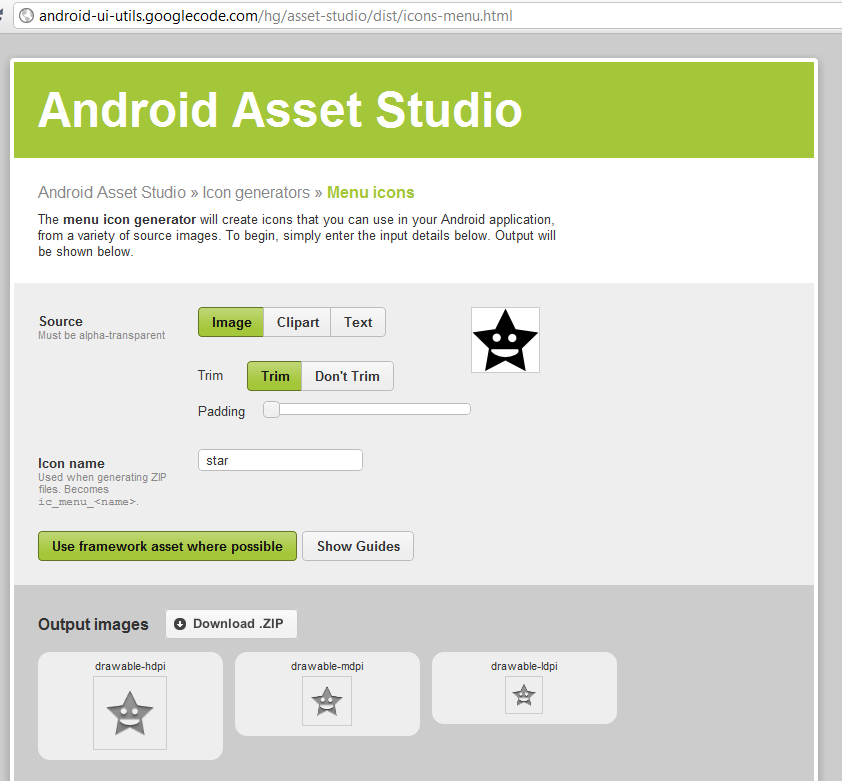The image size is (842, 781).
Task: Click the Show Guides button
Action: pos(357,546)
